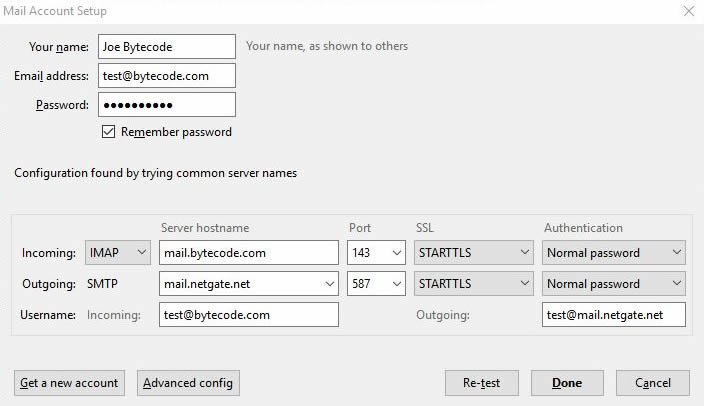Focus the Password field
This screenshot has width=704, height=406.
coord(166,105)
